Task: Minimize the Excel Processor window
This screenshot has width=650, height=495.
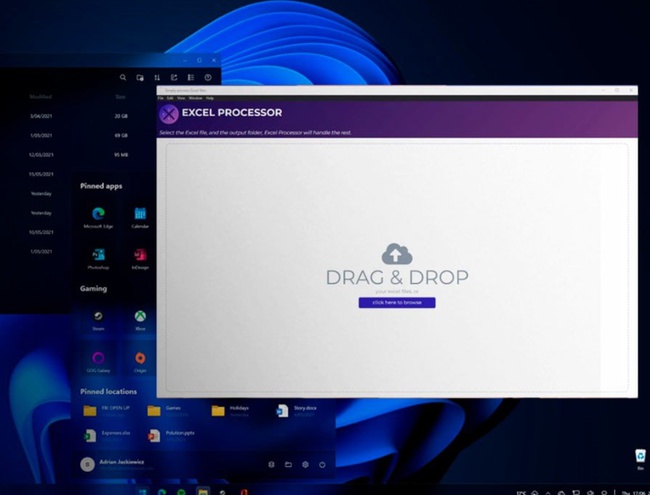Action: [603, 90]
